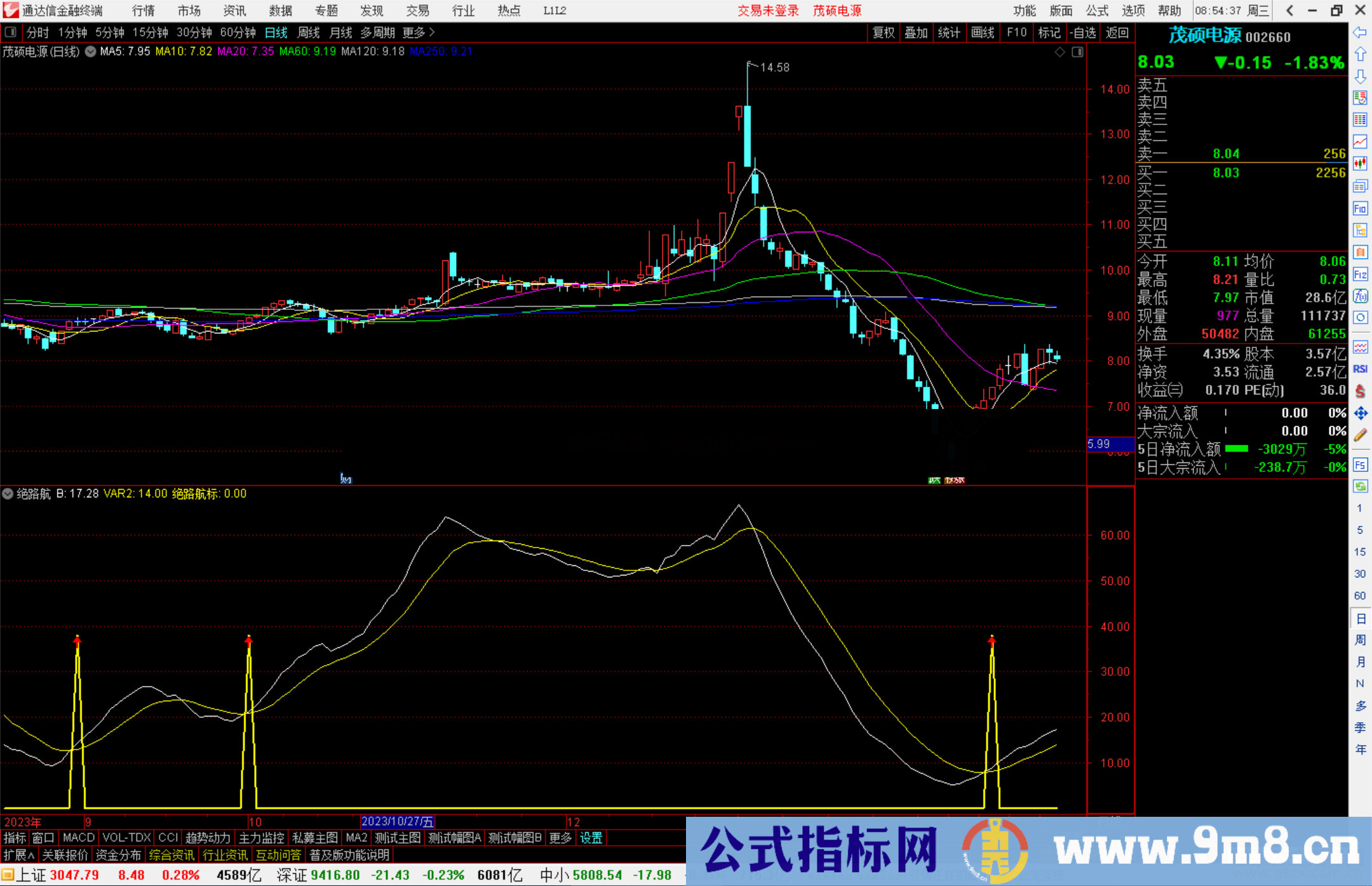Viewport: 1372px width, 886px height.
Task: Collapse the 扩展 panel at bottom left
Action: point(17,855)
